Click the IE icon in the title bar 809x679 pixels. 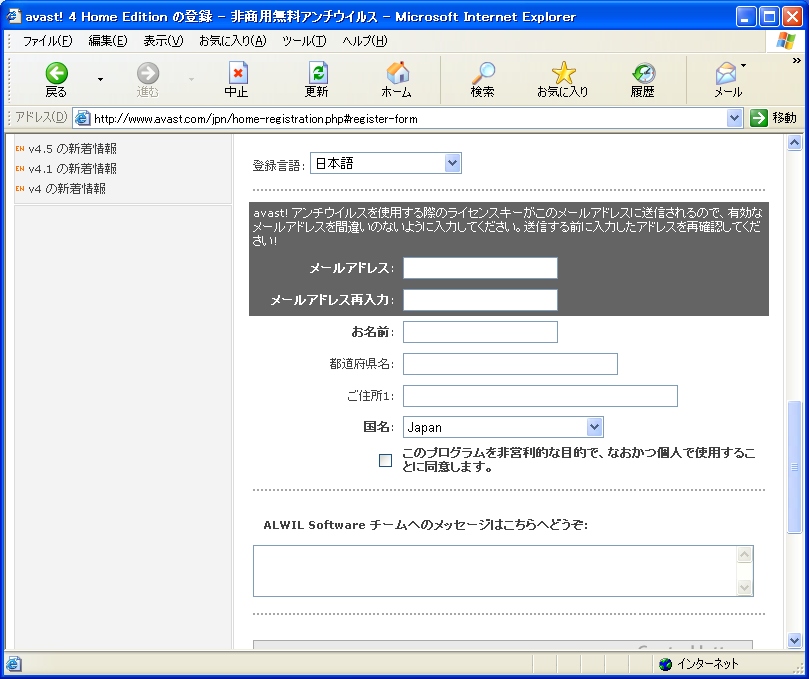[x=14, y=17]
